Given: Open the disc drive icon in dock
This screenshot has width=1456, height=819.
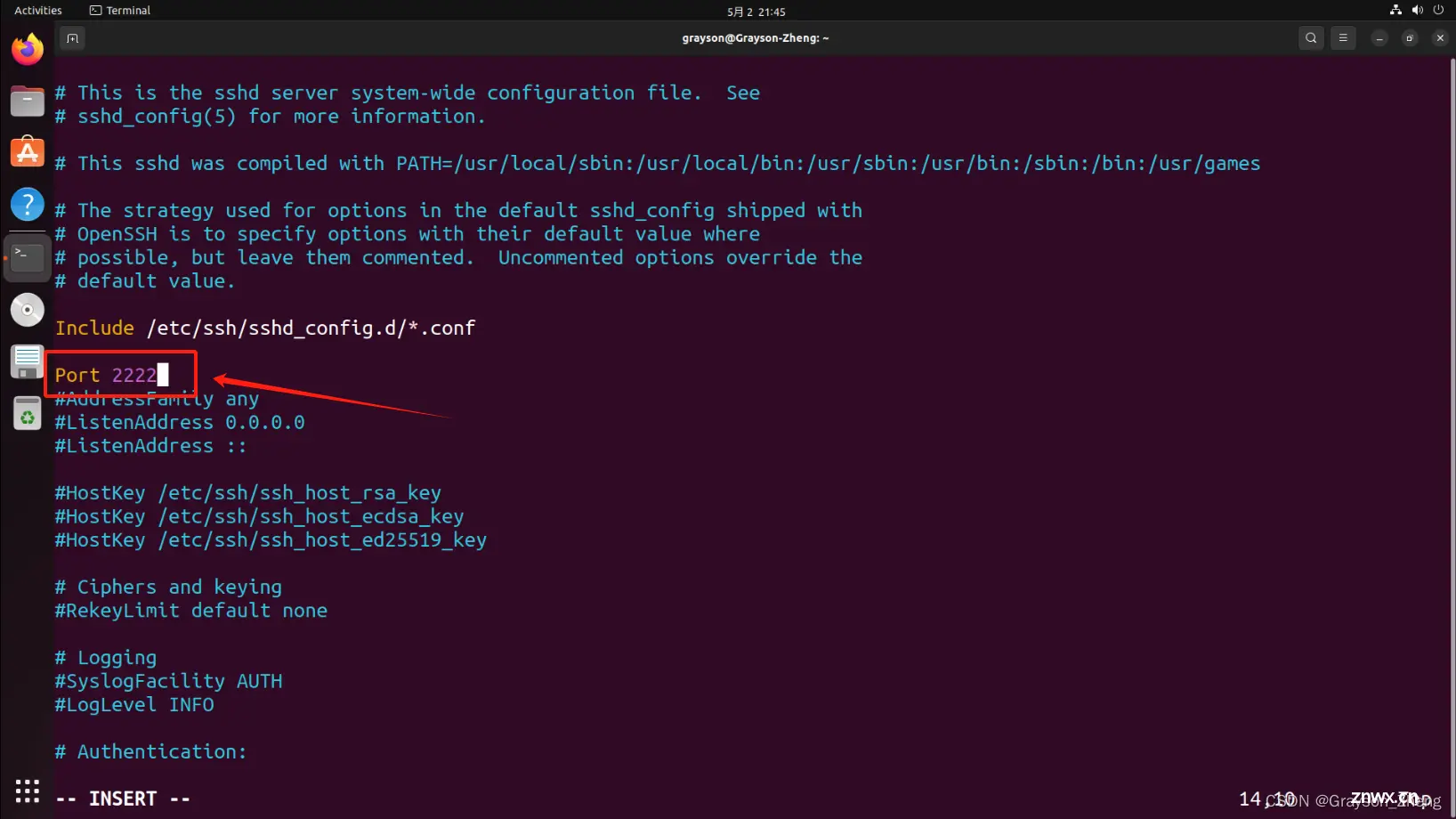Looking at the screenshot, I should tap(28, 310).
